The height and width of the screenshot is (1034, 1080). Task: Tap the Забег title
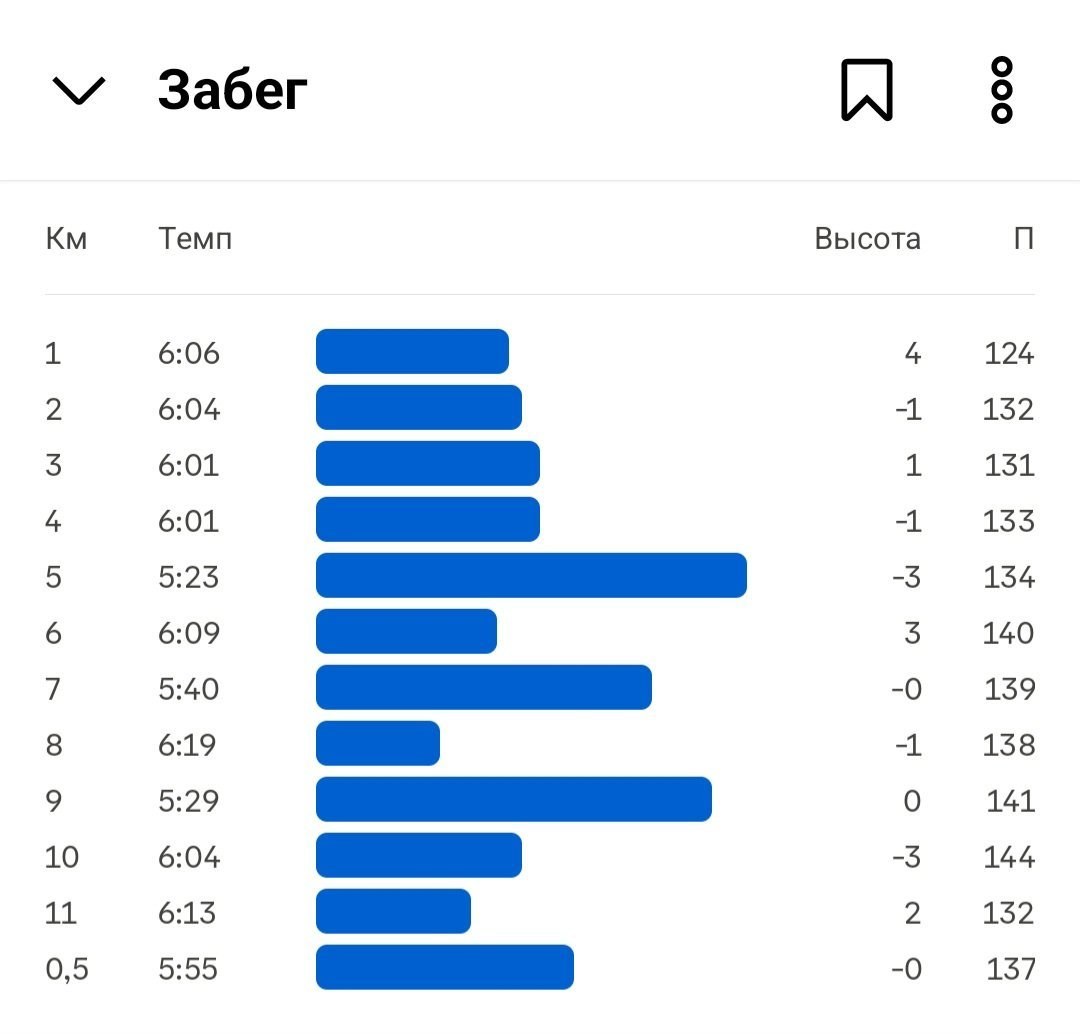[x=232, y=90]
